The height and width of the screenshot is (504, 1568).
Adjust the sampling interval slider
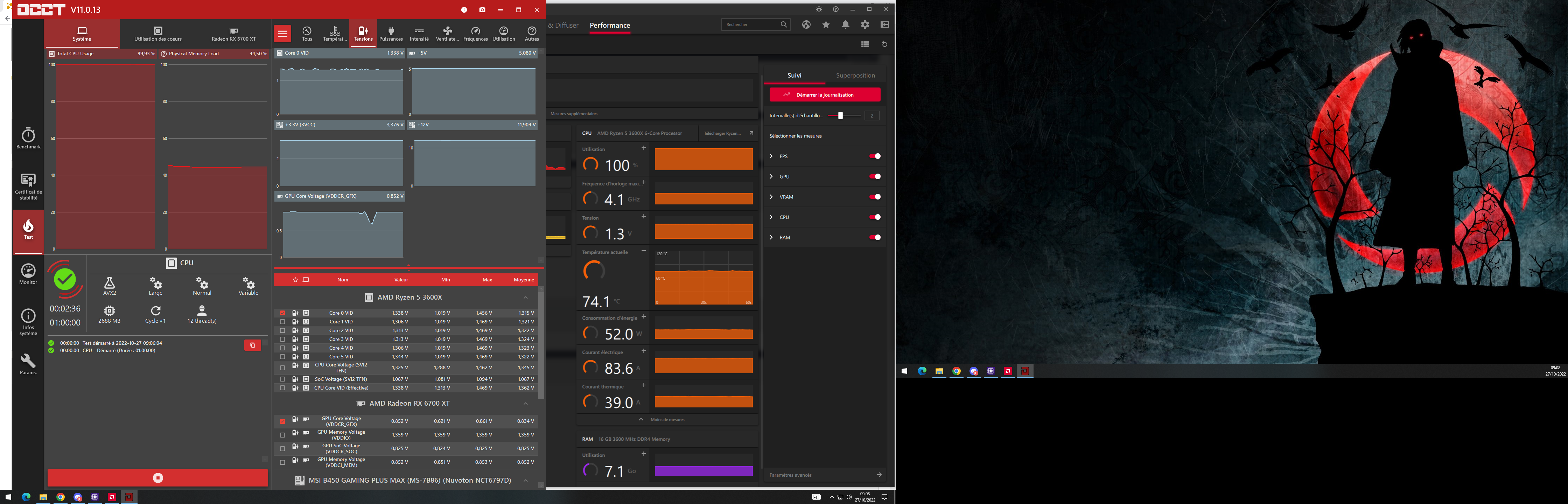[840, 115]
